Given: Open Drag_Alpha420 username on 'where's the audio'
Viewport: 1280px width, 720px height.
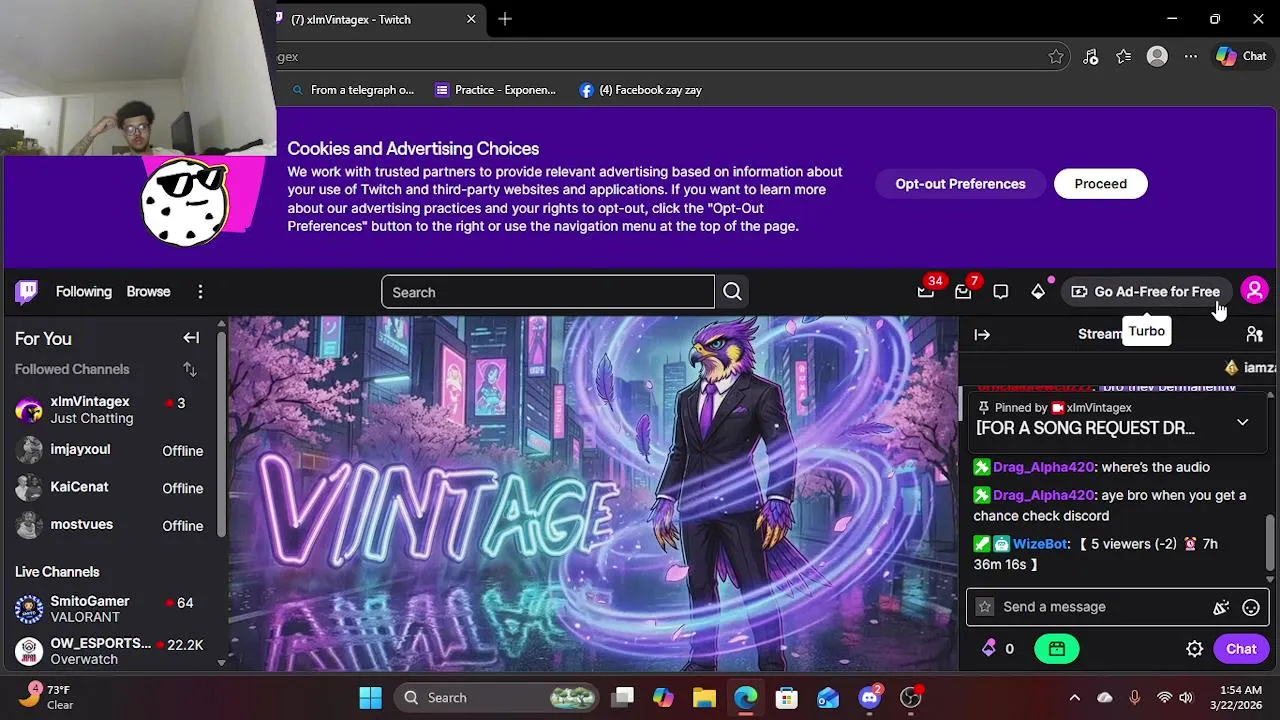Looking at the screenshot, I should [x=1043, y=467].
